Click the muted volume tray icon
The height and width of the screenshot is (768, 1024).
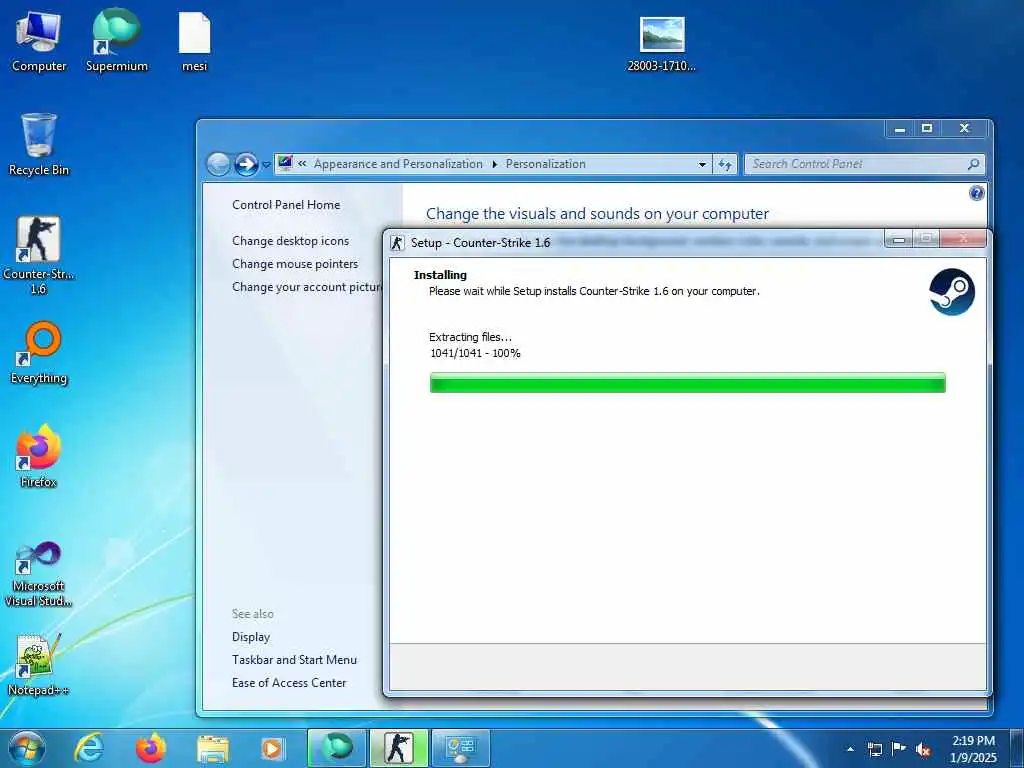point(923,750)
